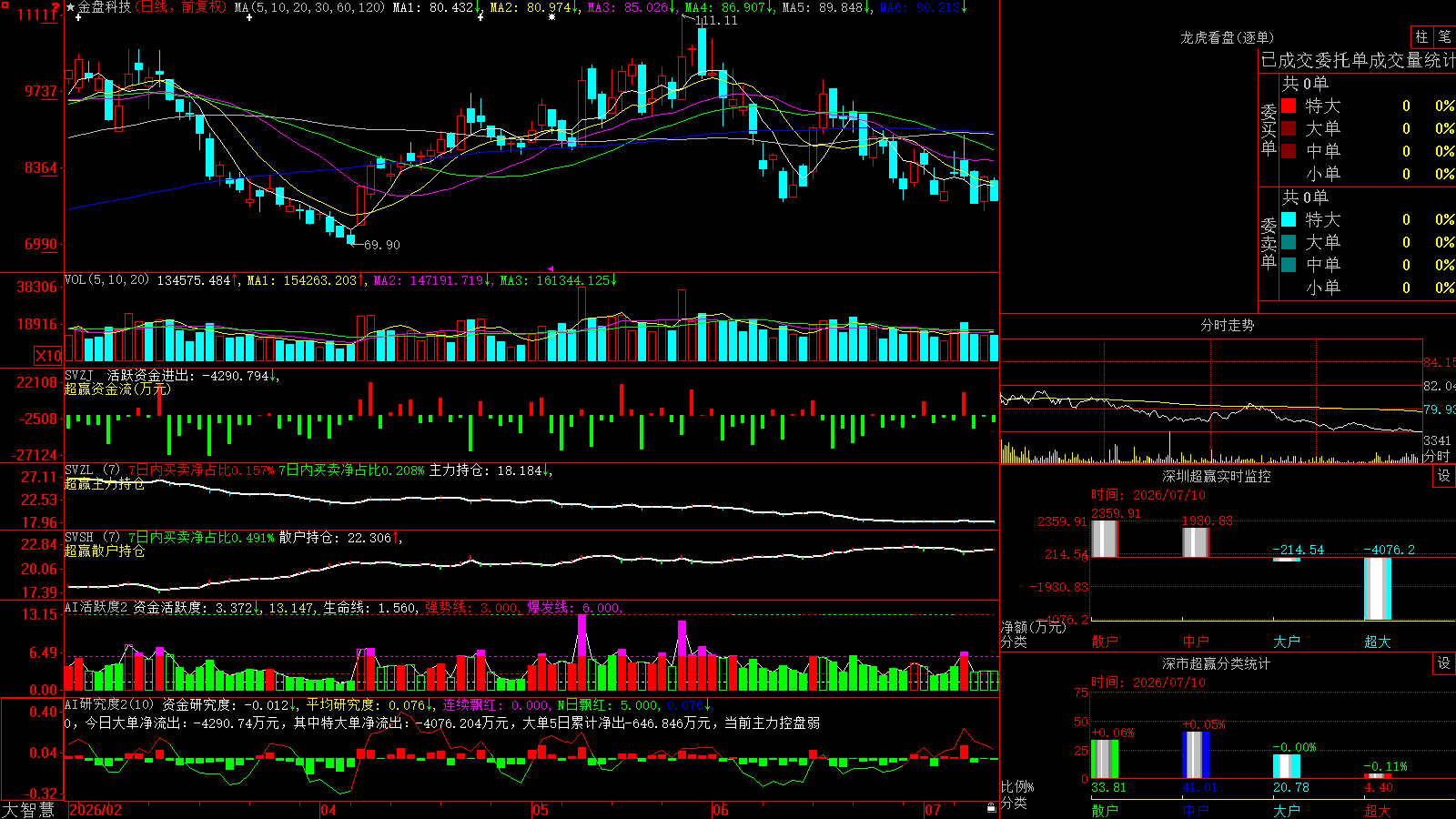Click the red question mark help icon

click(56, 6)
